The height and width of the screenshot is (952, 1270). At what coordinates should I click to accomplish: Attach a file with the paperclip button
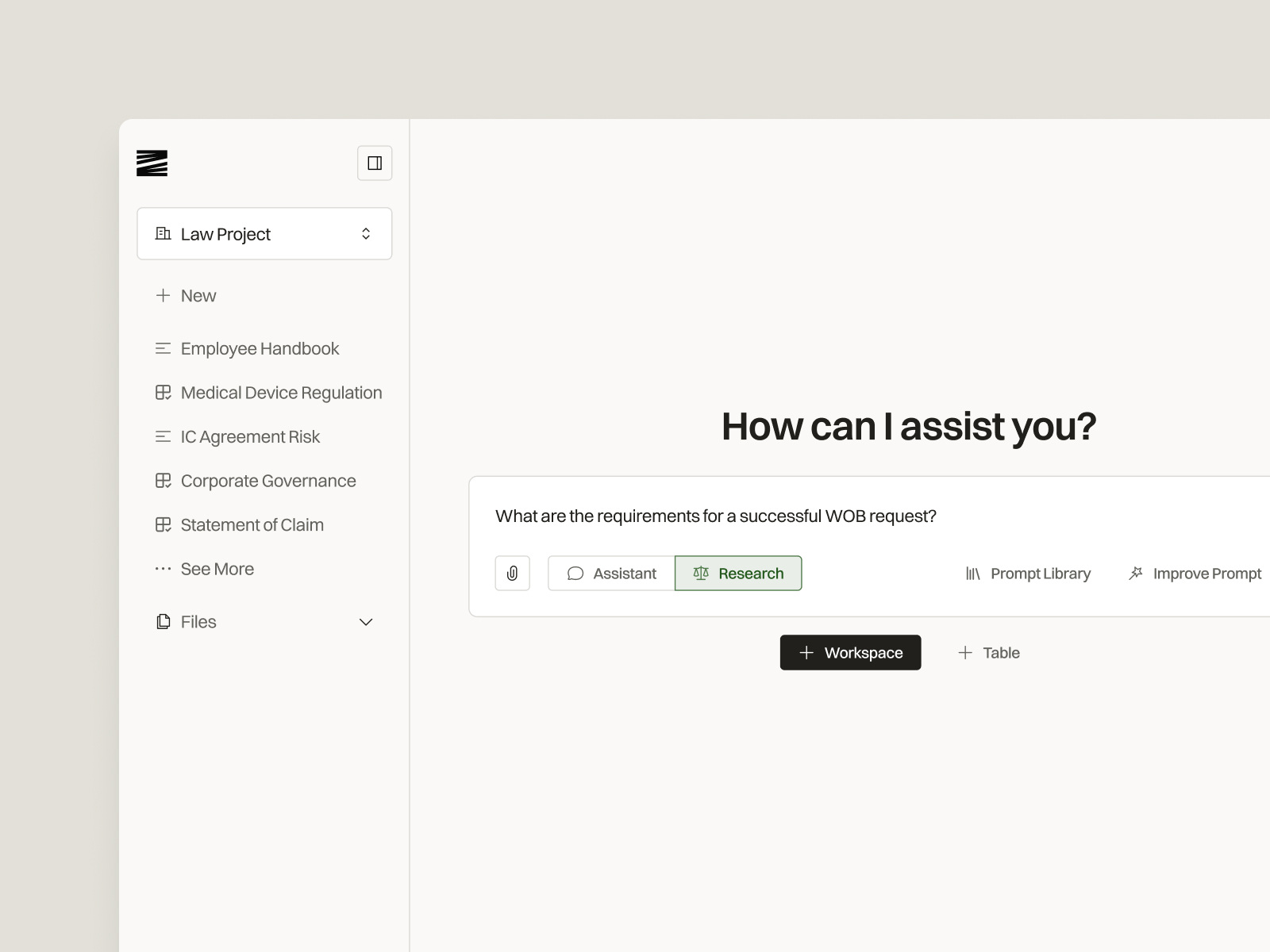[x=513, y=573]
